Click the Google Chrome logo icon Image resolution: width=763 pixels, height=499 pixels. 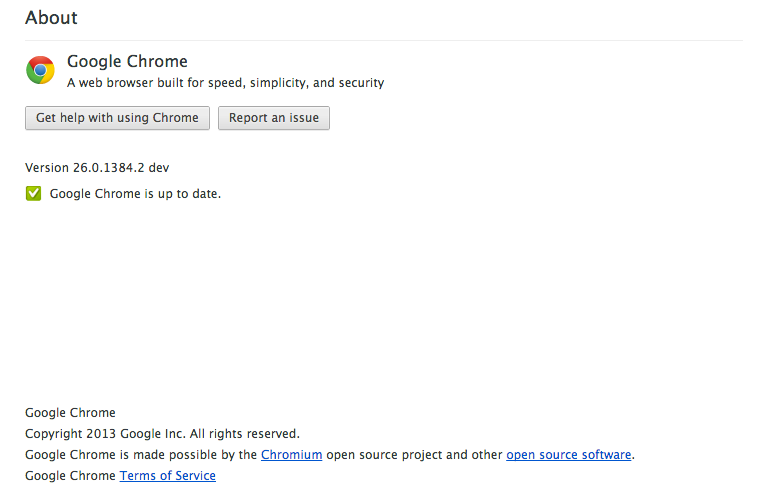click(x=40, y=70)
